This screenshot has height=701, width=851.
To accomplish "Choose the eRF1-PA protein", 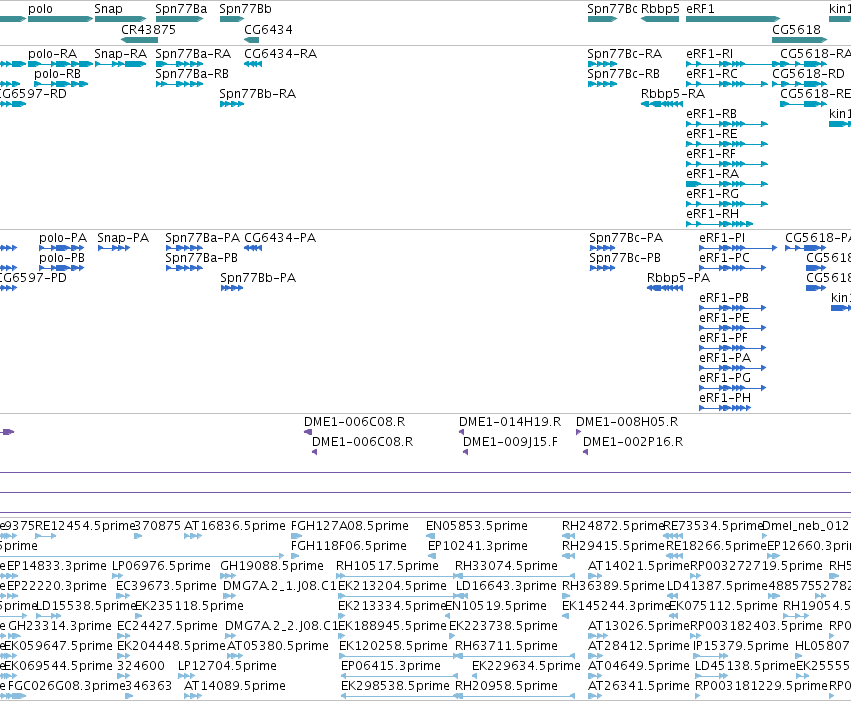I will pos(733,368).
